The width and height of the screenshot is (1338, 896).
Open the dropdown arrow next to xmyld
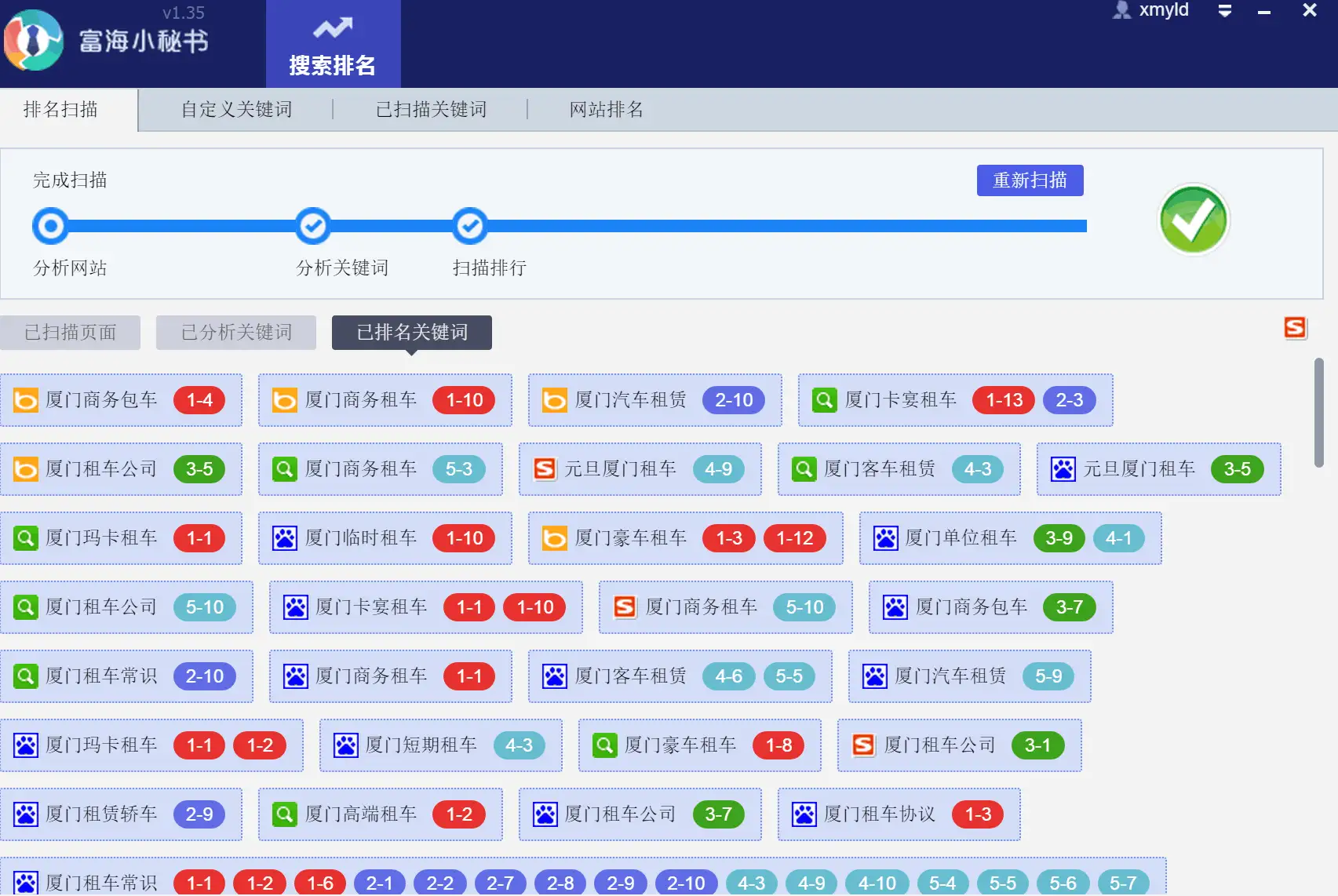pyautogui.click(x=1224, y=11)
